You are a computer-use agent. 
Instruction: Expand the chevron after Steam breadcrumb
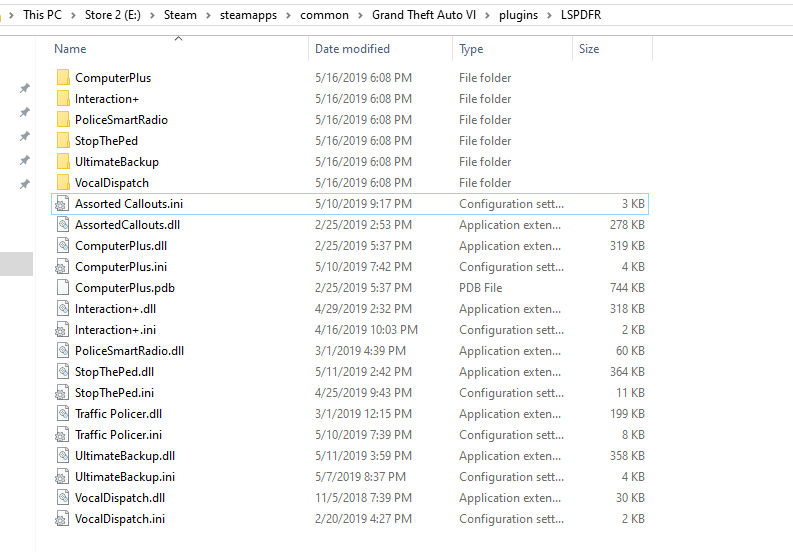click(208, 15)
